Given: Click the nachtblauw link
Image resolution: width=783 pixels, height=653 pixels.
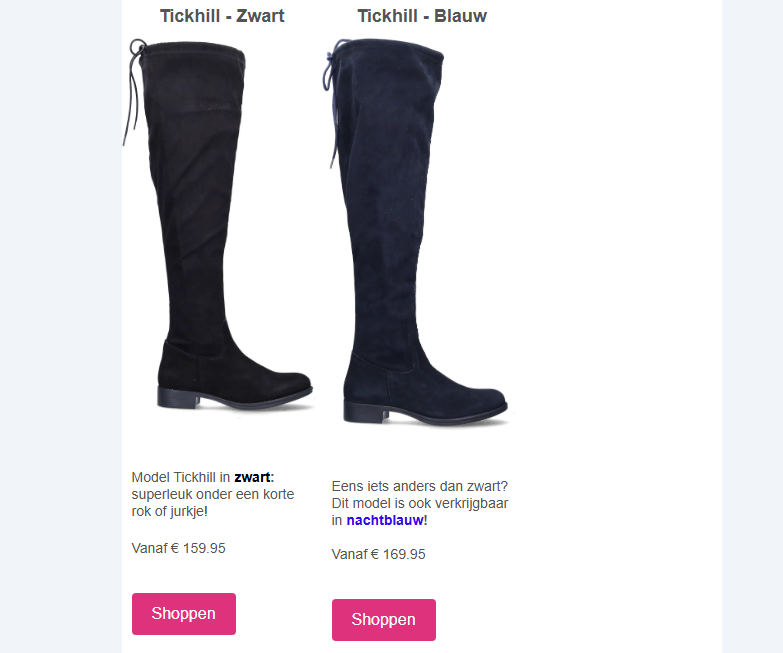Looking at the screenshot, I should [385, 520].
